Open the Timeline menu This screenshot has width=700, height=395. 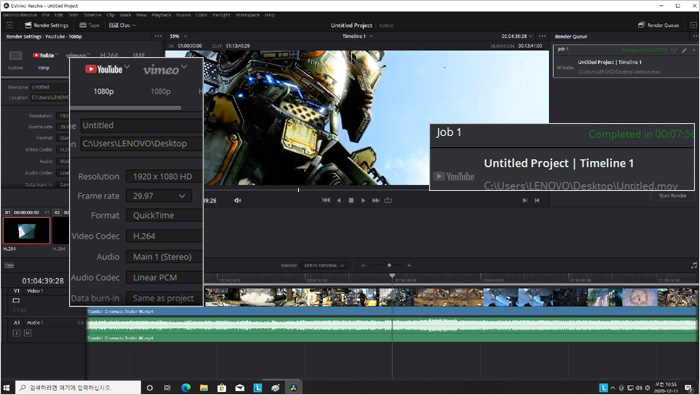coord(92,15)
